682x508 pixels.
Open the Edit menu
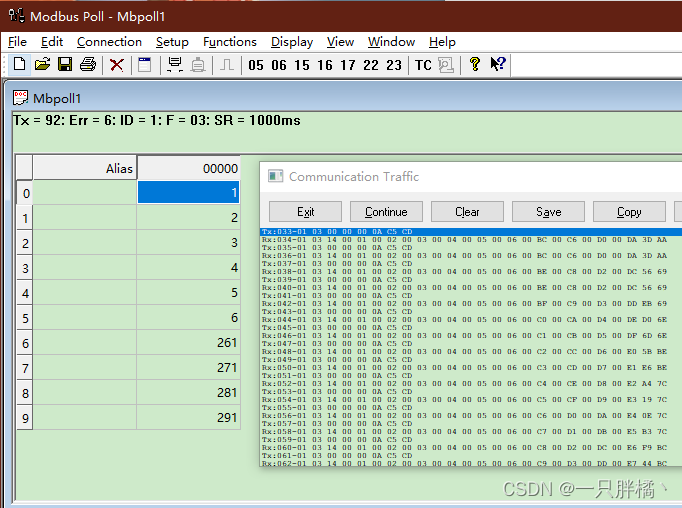(x=52, y=42)
